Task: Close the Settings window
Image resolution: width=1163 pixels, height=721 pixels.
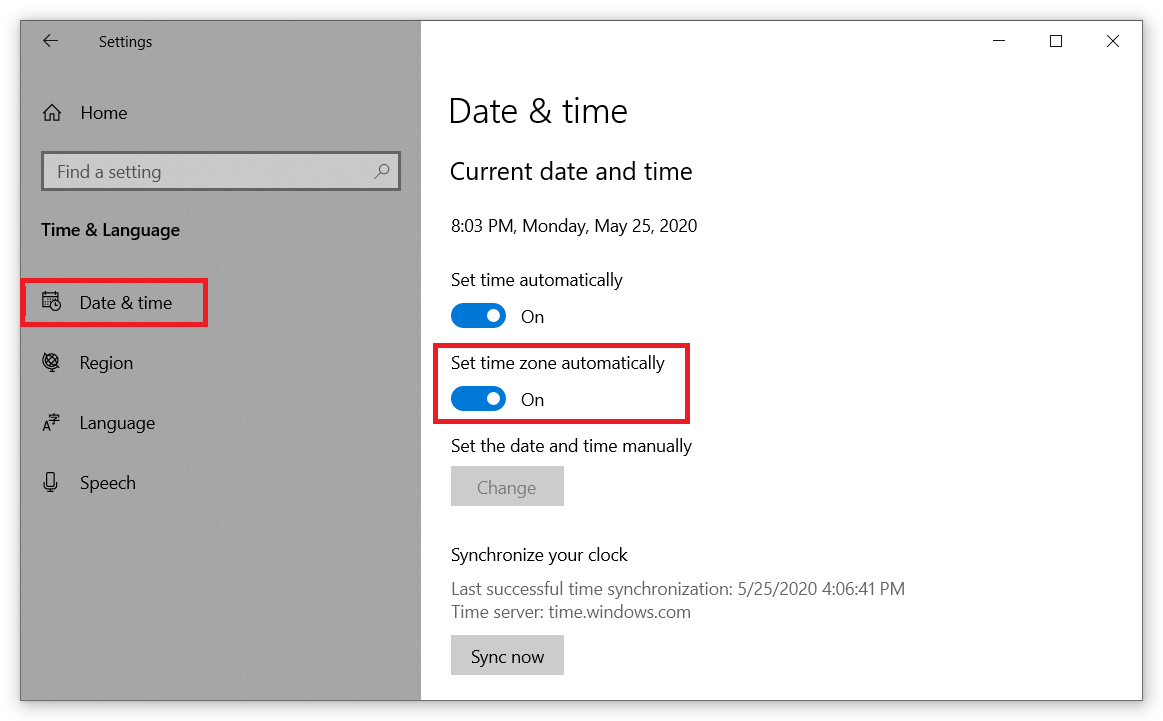Action: [1113, 41]
